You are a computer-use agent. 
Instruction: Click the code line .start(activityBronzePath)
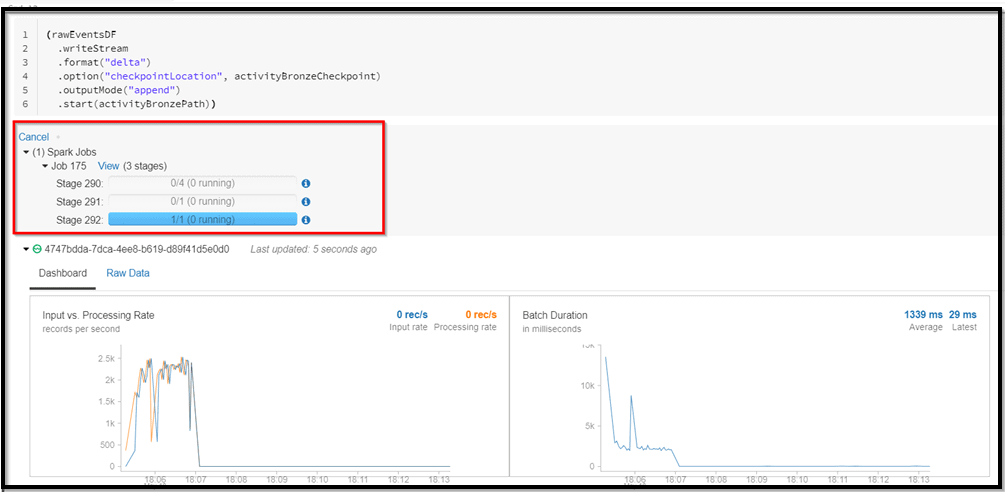tap(136, 102)
